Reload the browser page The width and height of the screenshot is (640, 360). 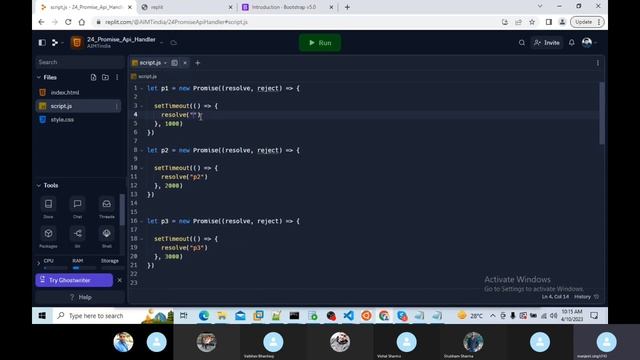coord(68,22)
